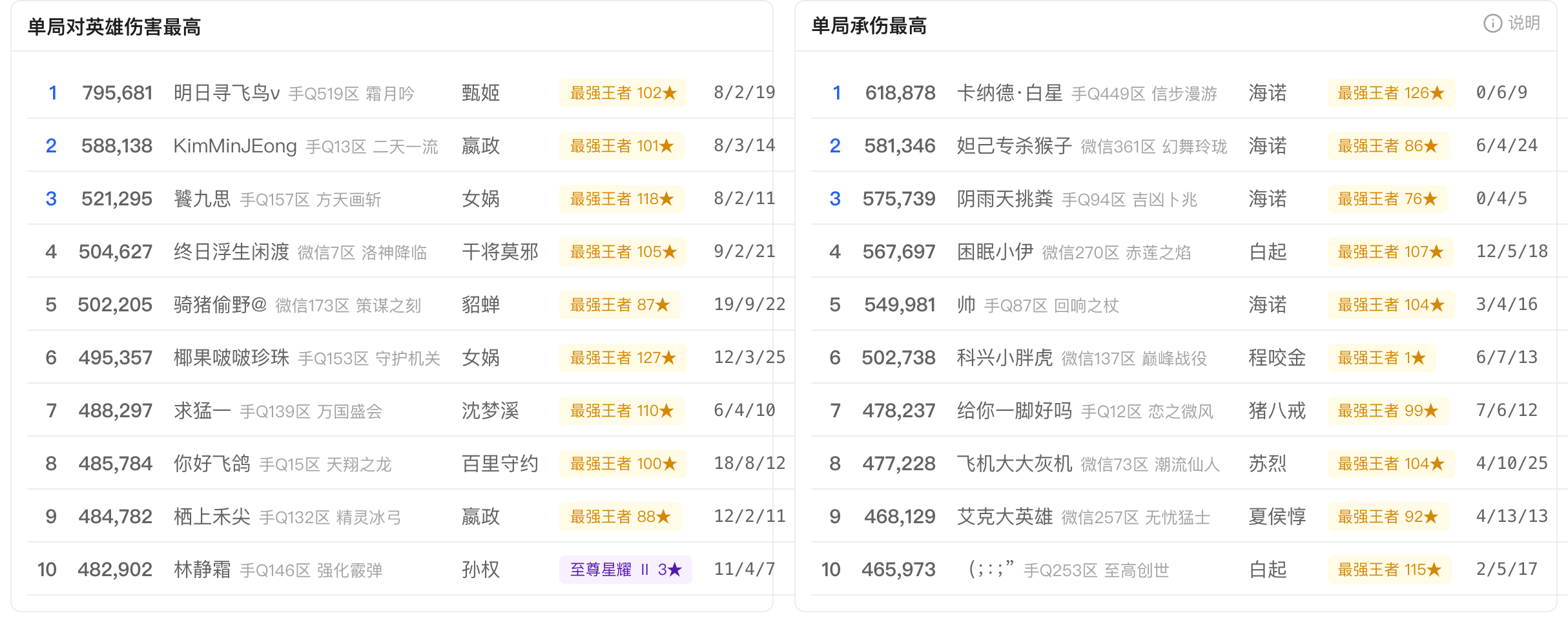Viewport: 1568px width, 633px height.
Task: Click hero name 干将莫邪
Action: point(500,252)
